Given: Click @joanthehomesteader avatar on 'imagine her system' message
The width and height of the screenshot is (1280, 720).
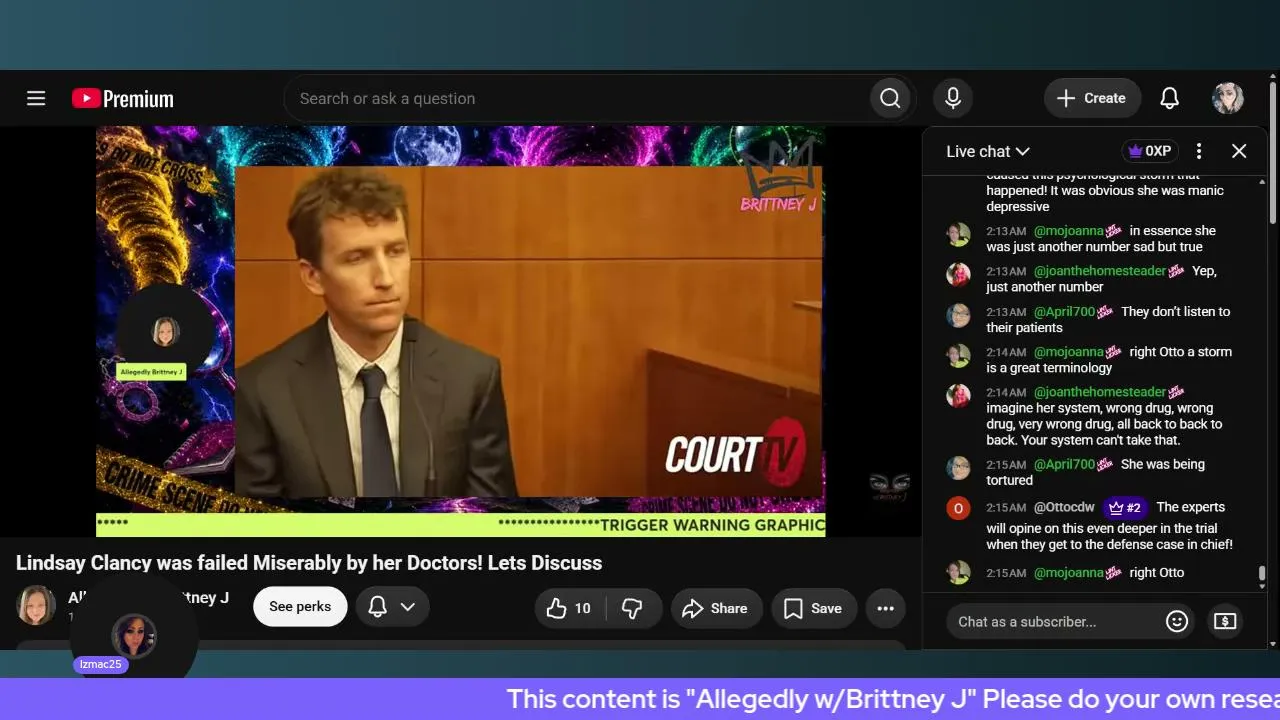Looking at the screenshot, I should coord(958,395).
